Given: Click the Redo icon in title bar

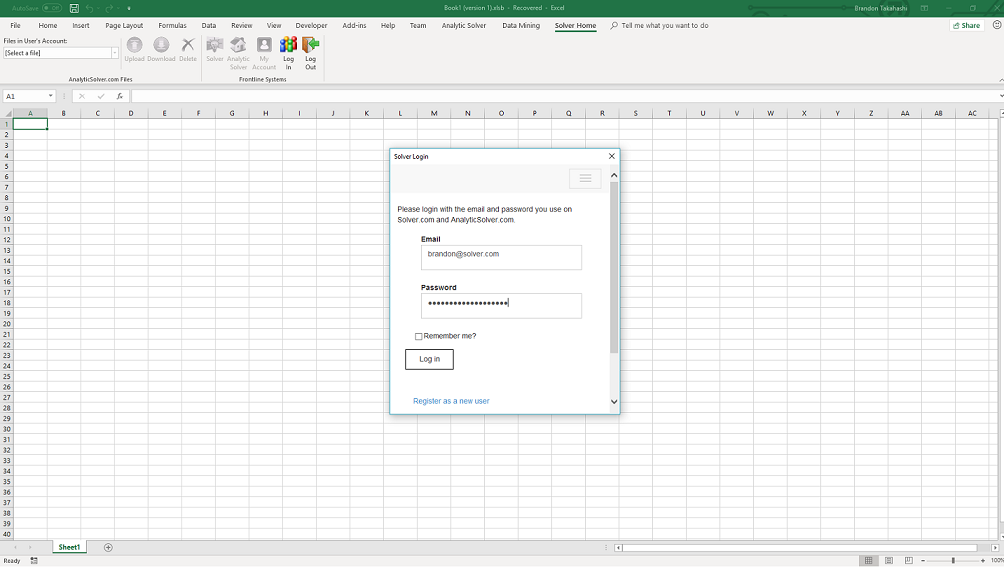Looking at the screenshot, I should click(109, 8).
